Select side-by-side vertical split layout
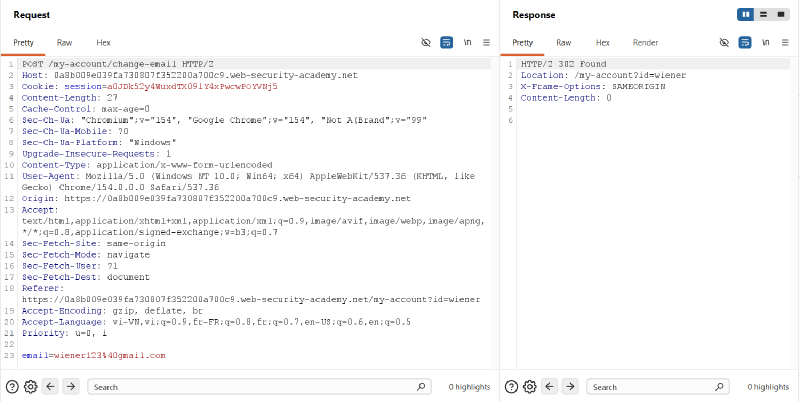The image size is (800, 402). pyautogui.click(x=745, y=15)
